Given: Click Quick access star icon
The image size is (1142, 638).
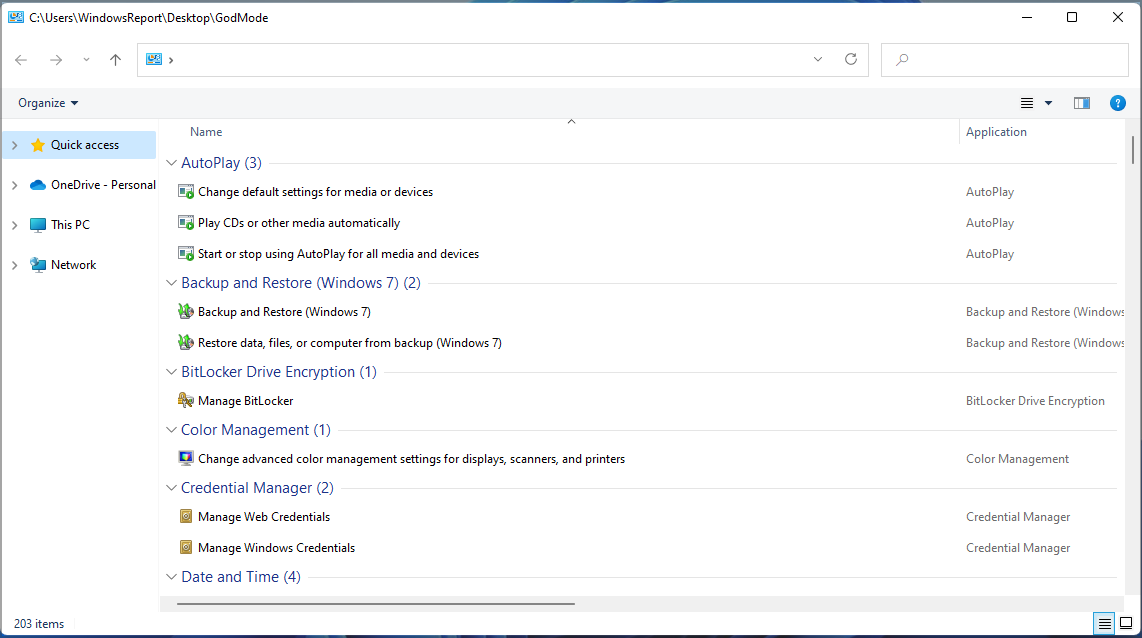Looking at the screenshot, I should coord(38,145).
